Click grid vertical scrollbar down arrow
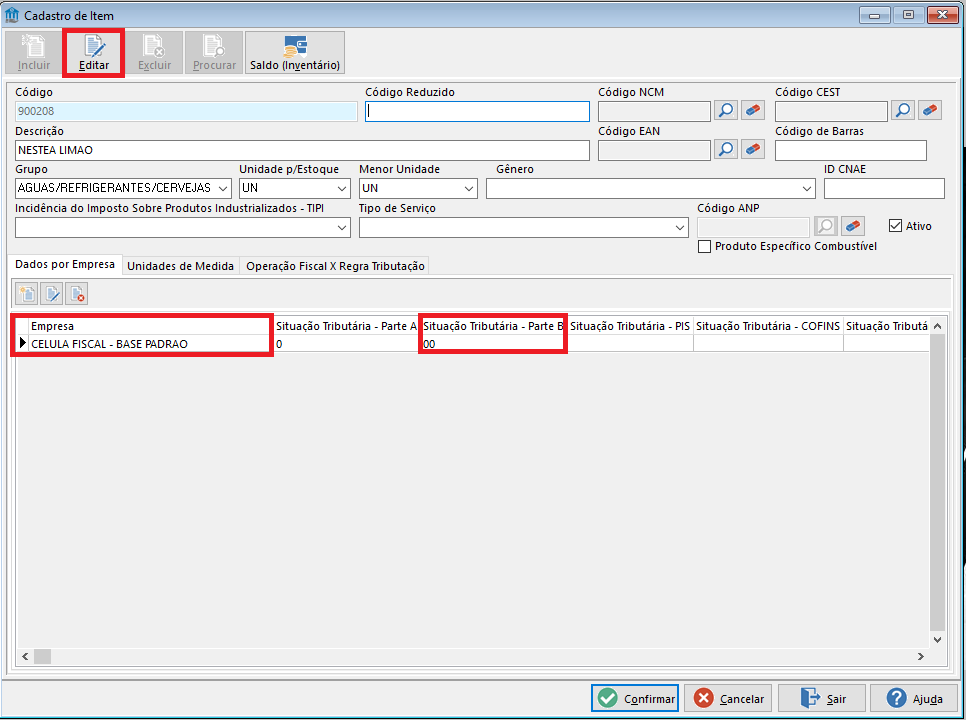The image size is (966, 720). coord(938,640)
